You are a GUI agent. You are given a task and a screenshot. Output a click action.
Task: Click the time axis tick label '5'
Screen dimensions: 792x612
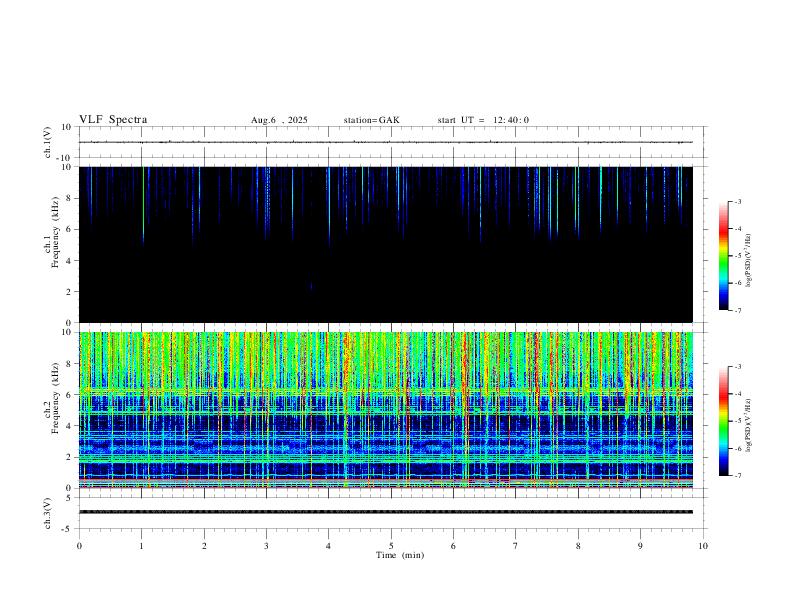[x=391, y=546]
